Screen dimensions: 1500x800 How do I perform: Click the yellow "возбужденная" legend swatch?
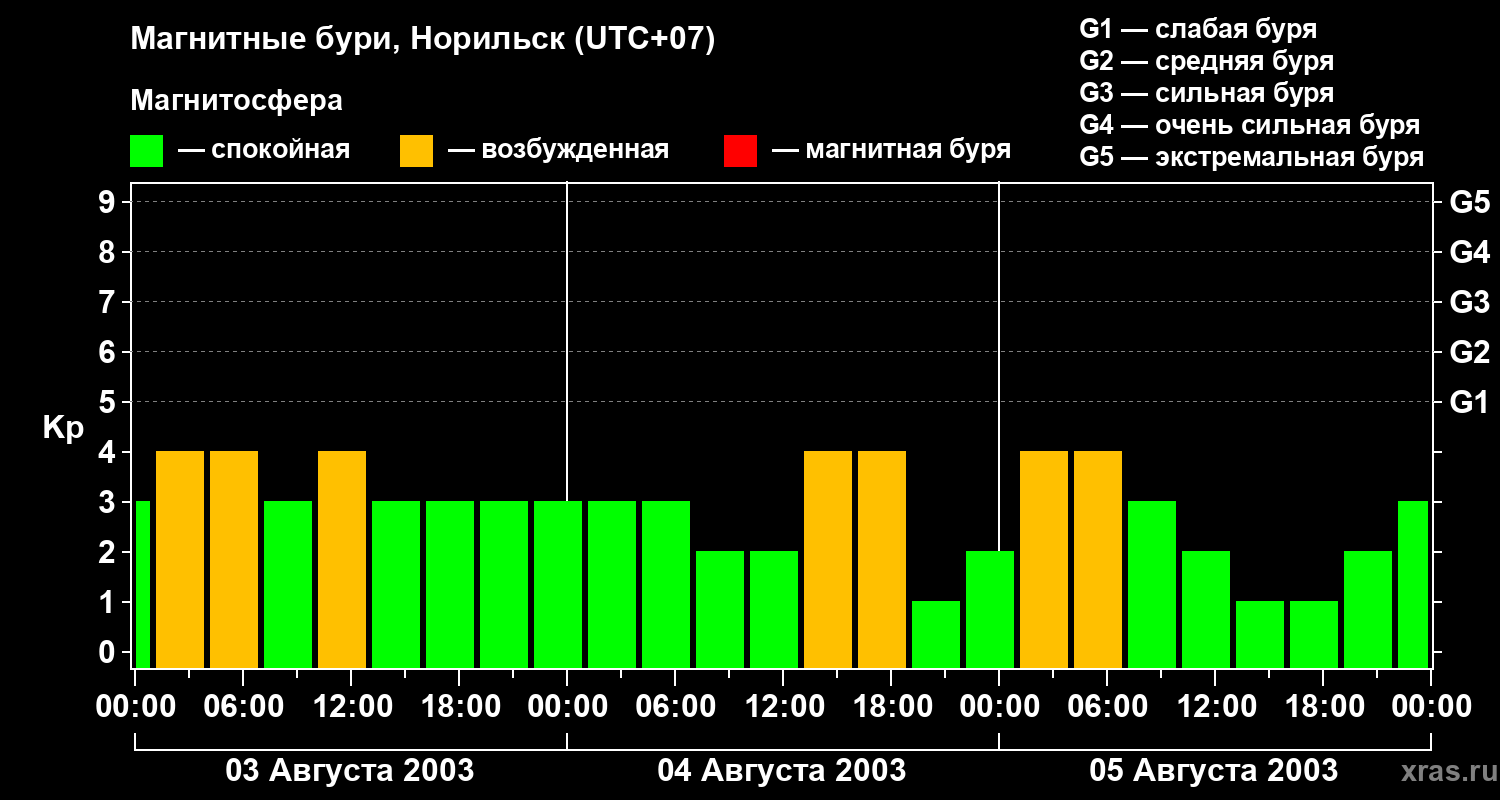coord(416,151)
